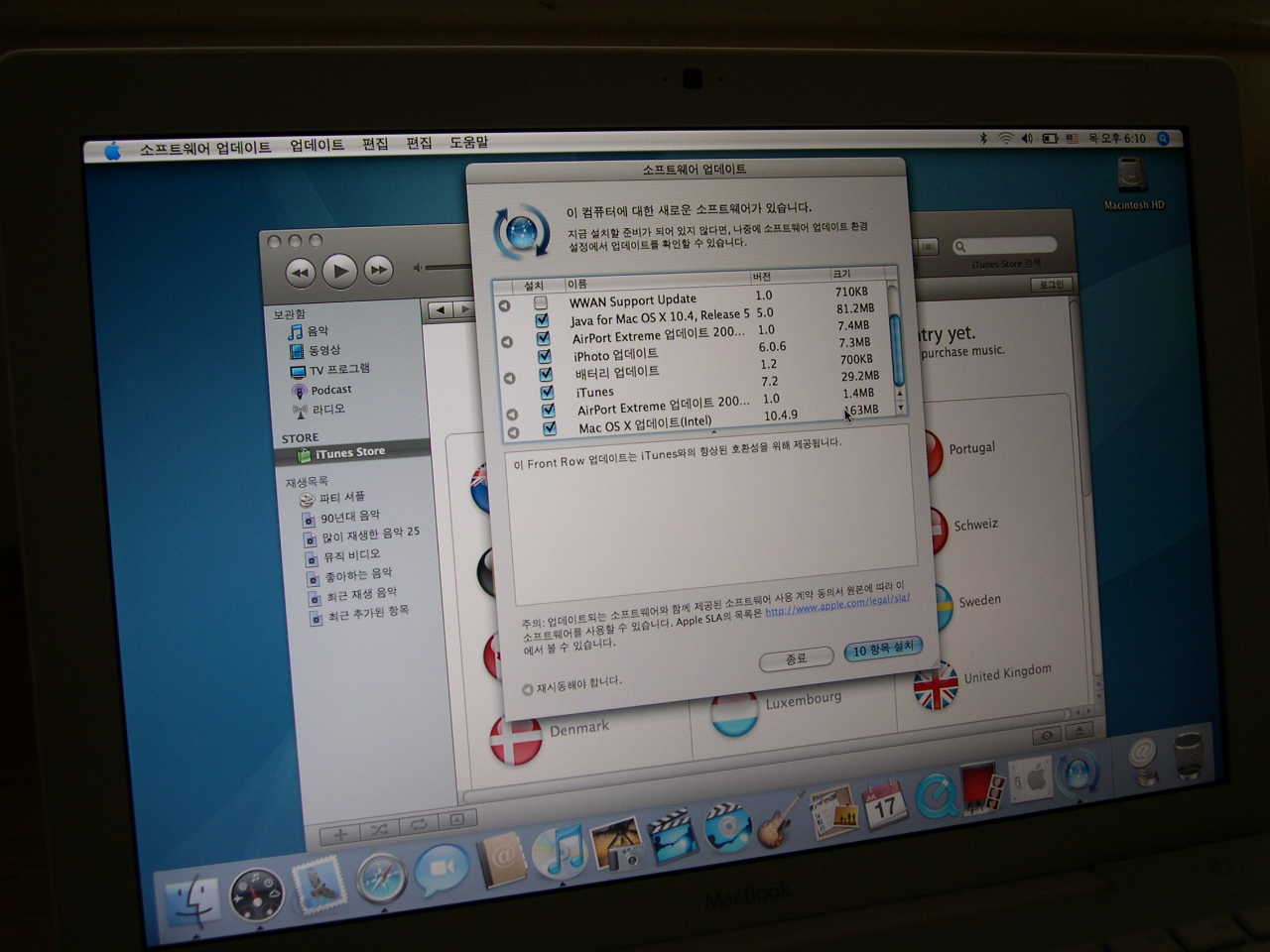Viewport: 1270px width, 952px height.
Task: Open the 소프트웨어 업데이트 application menu
Action: (x=204, y=148)
